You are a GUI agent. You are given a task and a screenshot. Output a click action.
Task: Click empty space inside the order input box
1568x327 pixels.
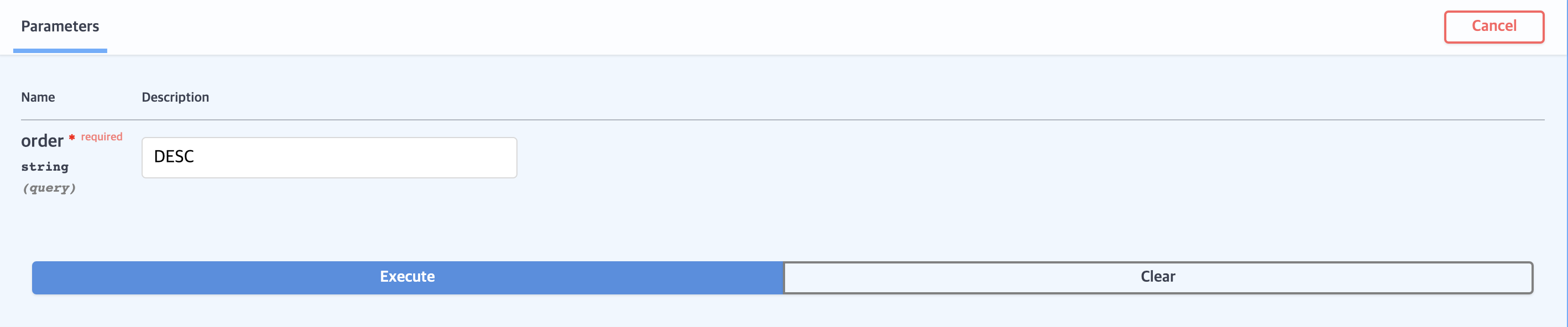[x=365, y=157]
